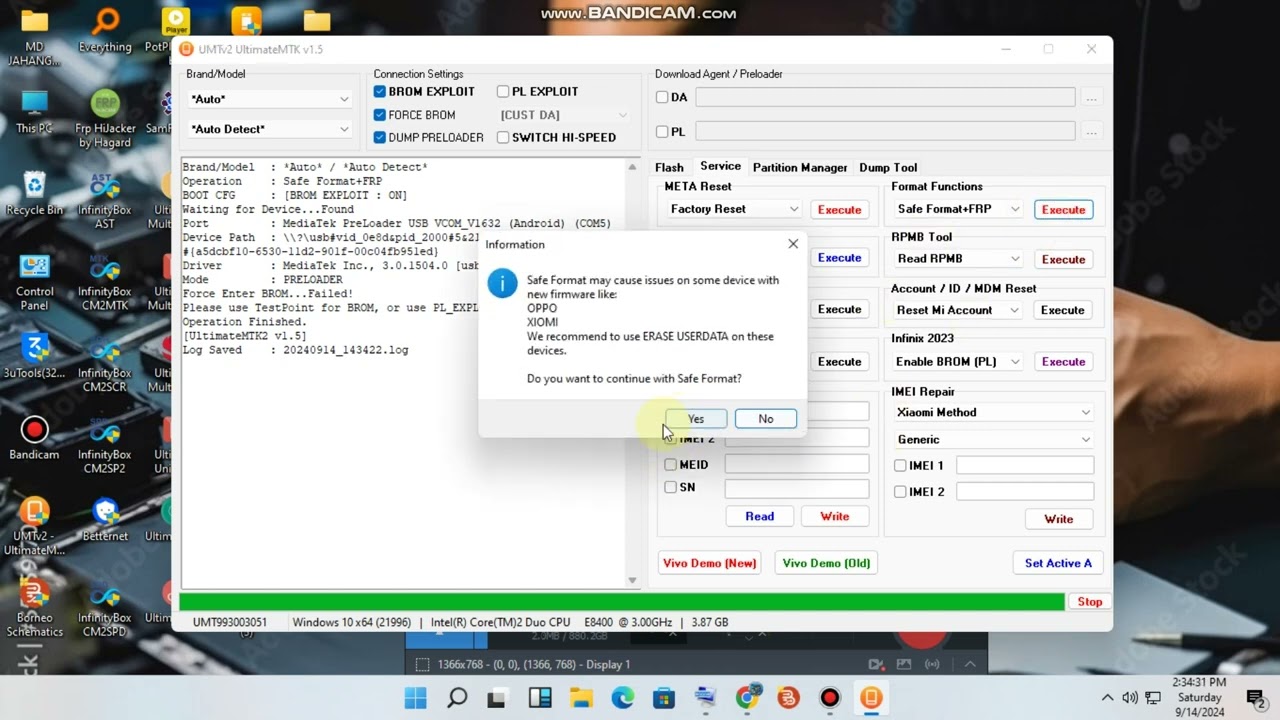This screenshot has height=720, width=1280.
Task: Expand the Safe Format+FRP dropdown
Action: [x=958, y=209]
